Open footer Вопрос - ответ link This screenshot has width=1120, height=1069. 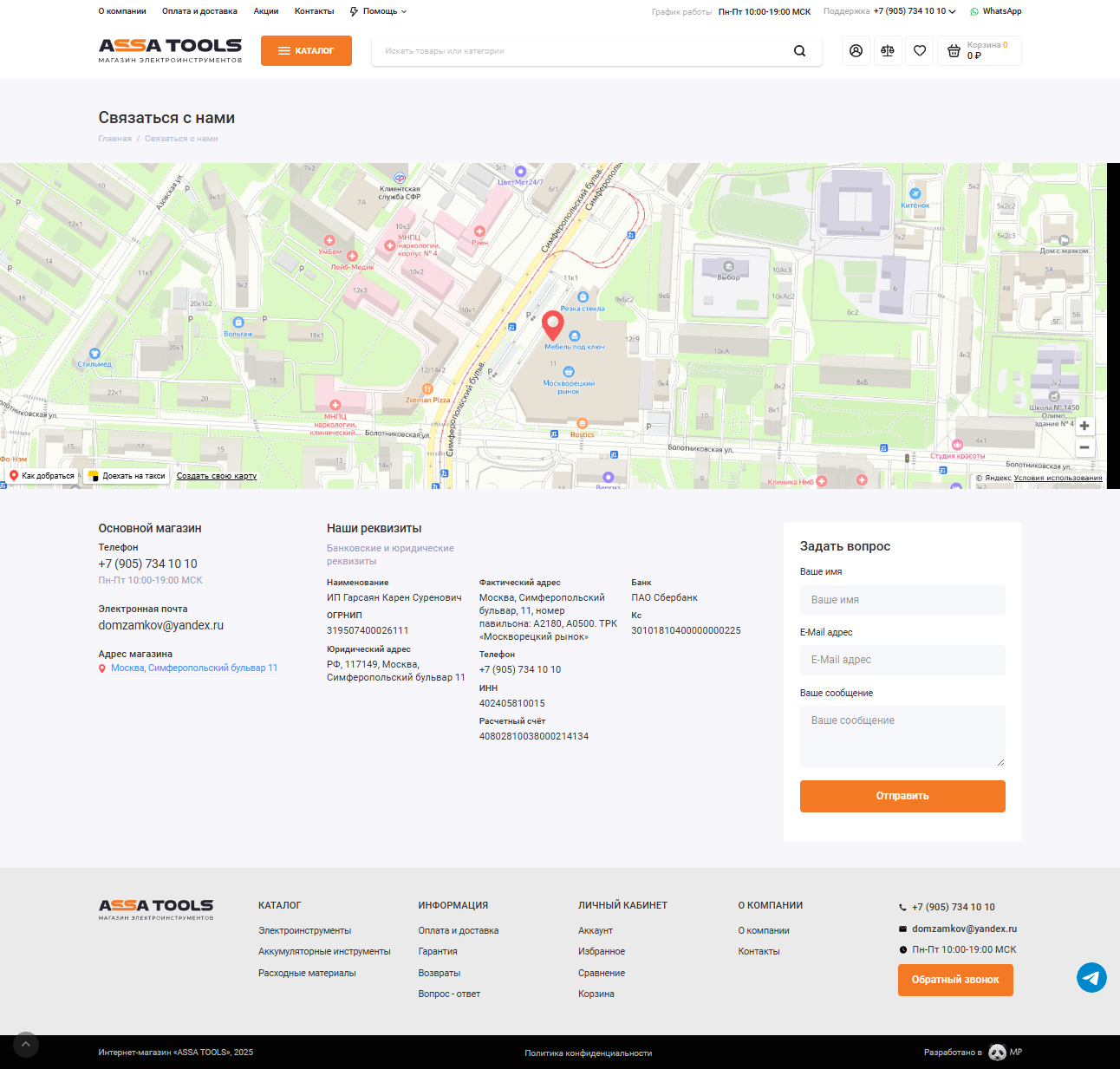pos(449,994)
